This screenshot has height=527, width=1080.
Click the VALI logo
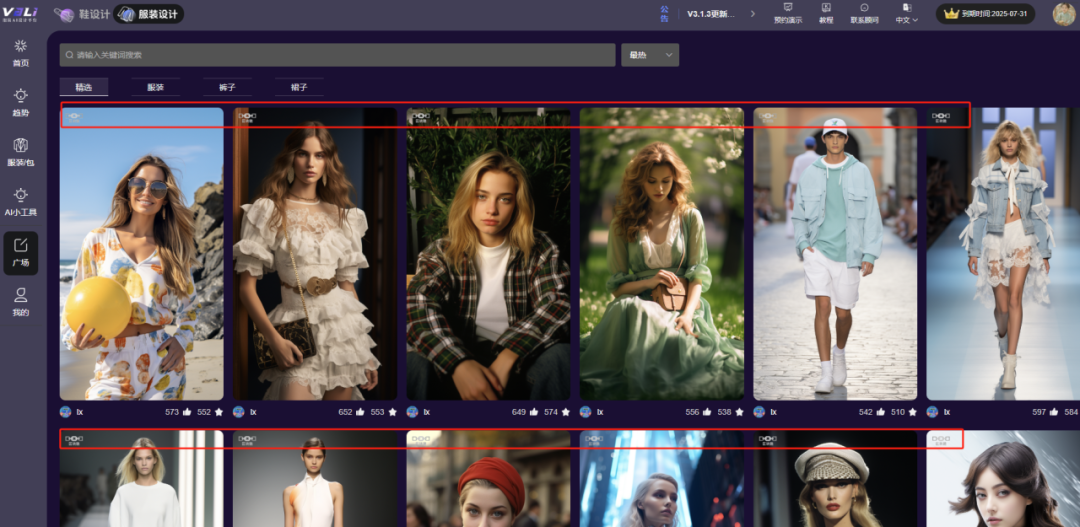pos(19,14)
